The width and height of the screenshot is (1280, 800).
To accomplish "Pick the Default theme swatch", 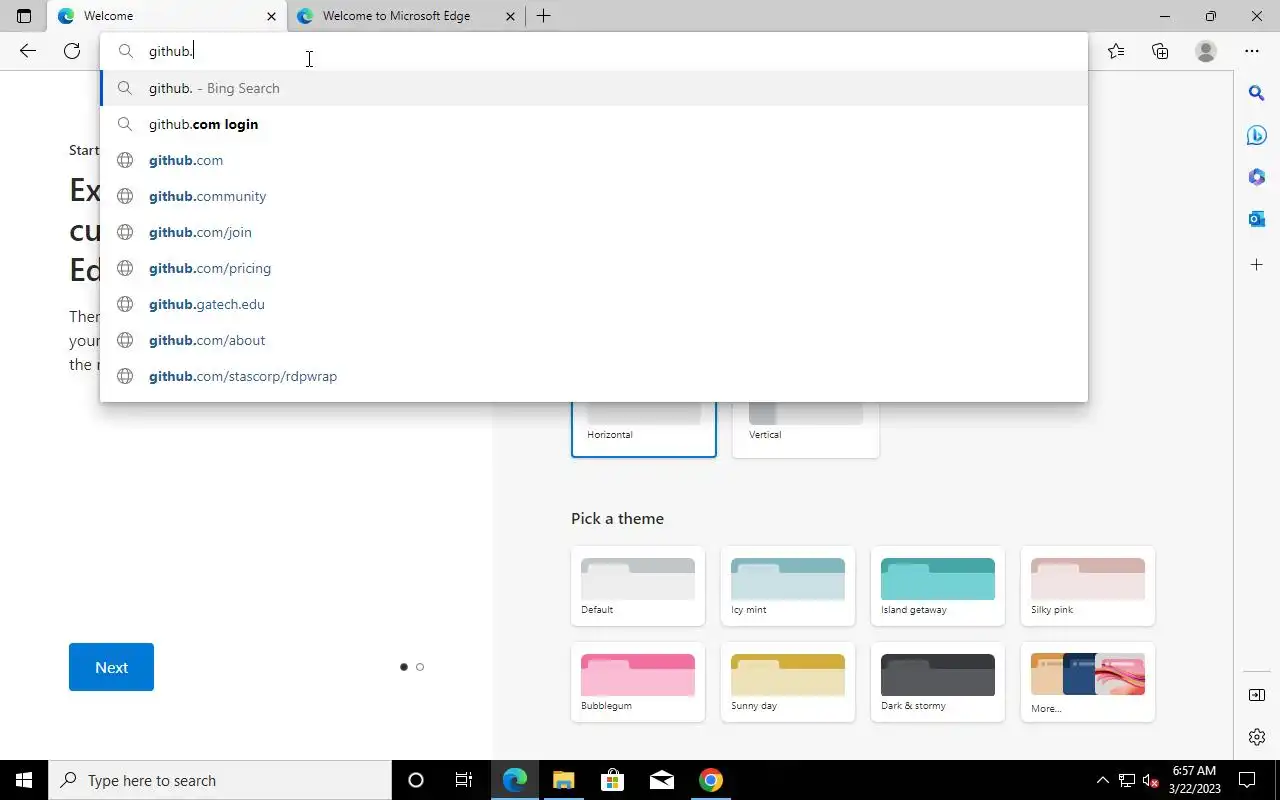I will [638, 586].
